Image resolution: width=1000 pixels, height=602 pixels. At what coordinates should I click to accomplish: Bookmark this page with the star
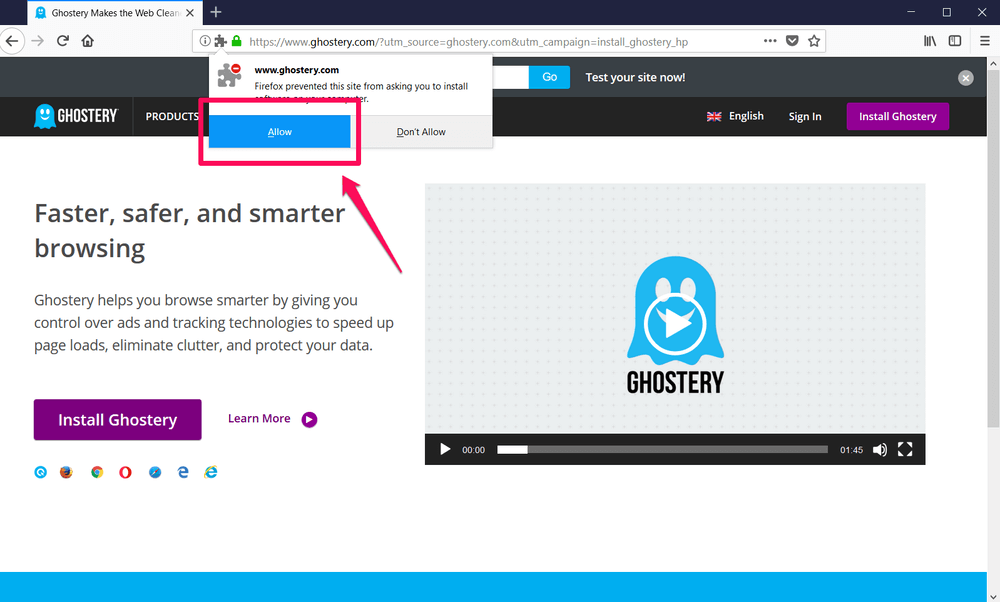[814, 41]
